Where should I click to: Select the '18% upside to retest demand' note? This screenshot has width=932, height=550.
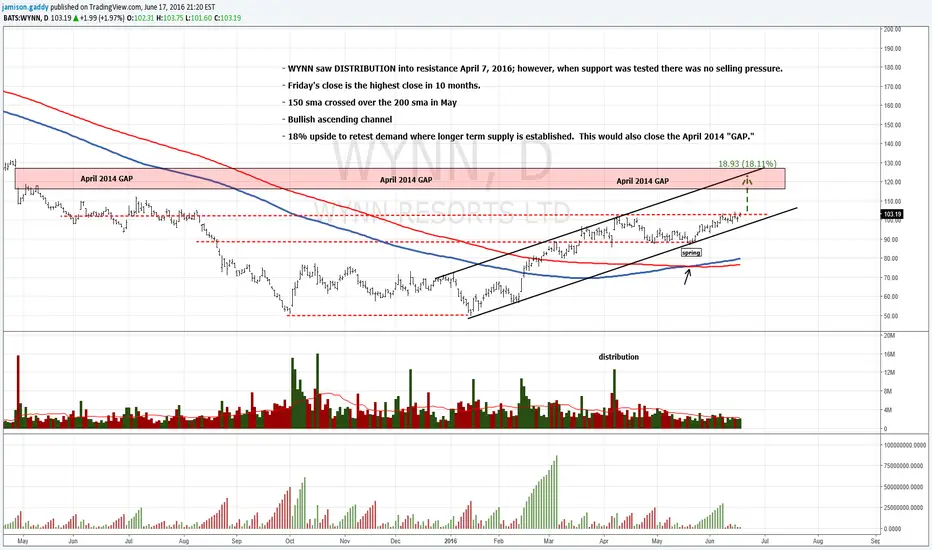(518, 136)
